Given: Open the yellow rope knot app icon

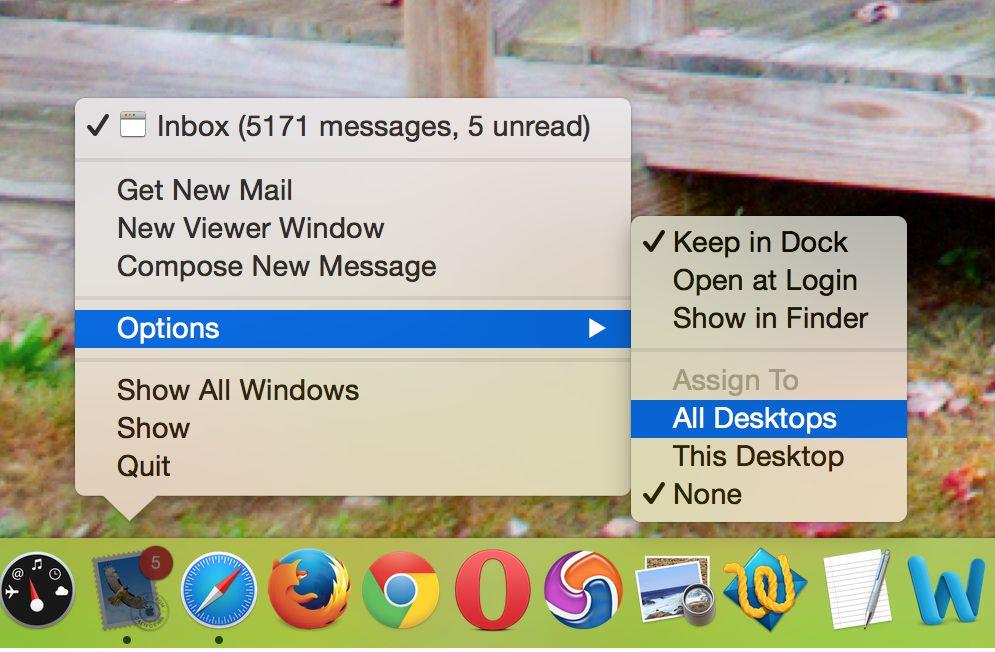Looking at the screenshot, I should pyautogui.click(x=765, y=590).
